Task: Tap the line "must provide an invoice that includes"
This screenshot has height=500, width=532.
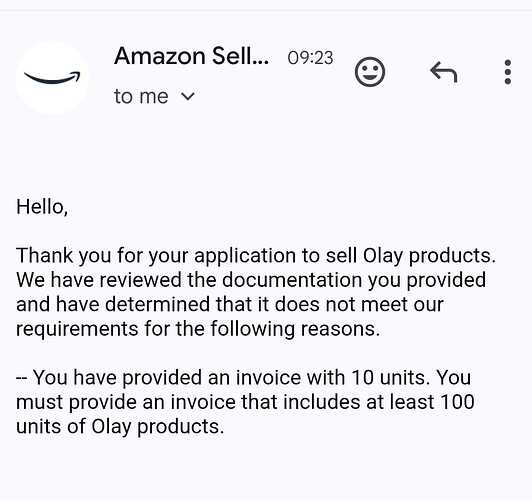Action: click(245, 402)
